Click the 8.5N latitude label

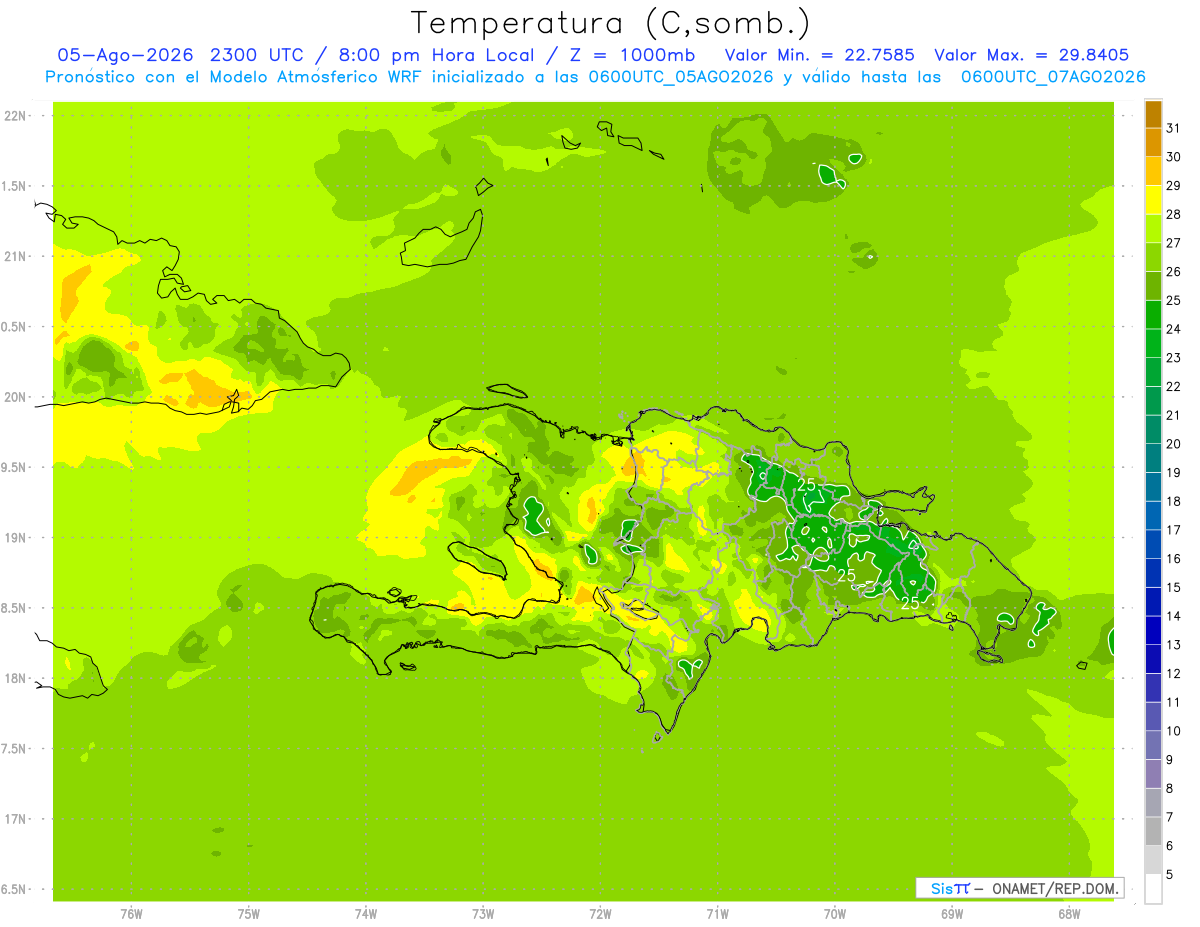pos(15,608)
